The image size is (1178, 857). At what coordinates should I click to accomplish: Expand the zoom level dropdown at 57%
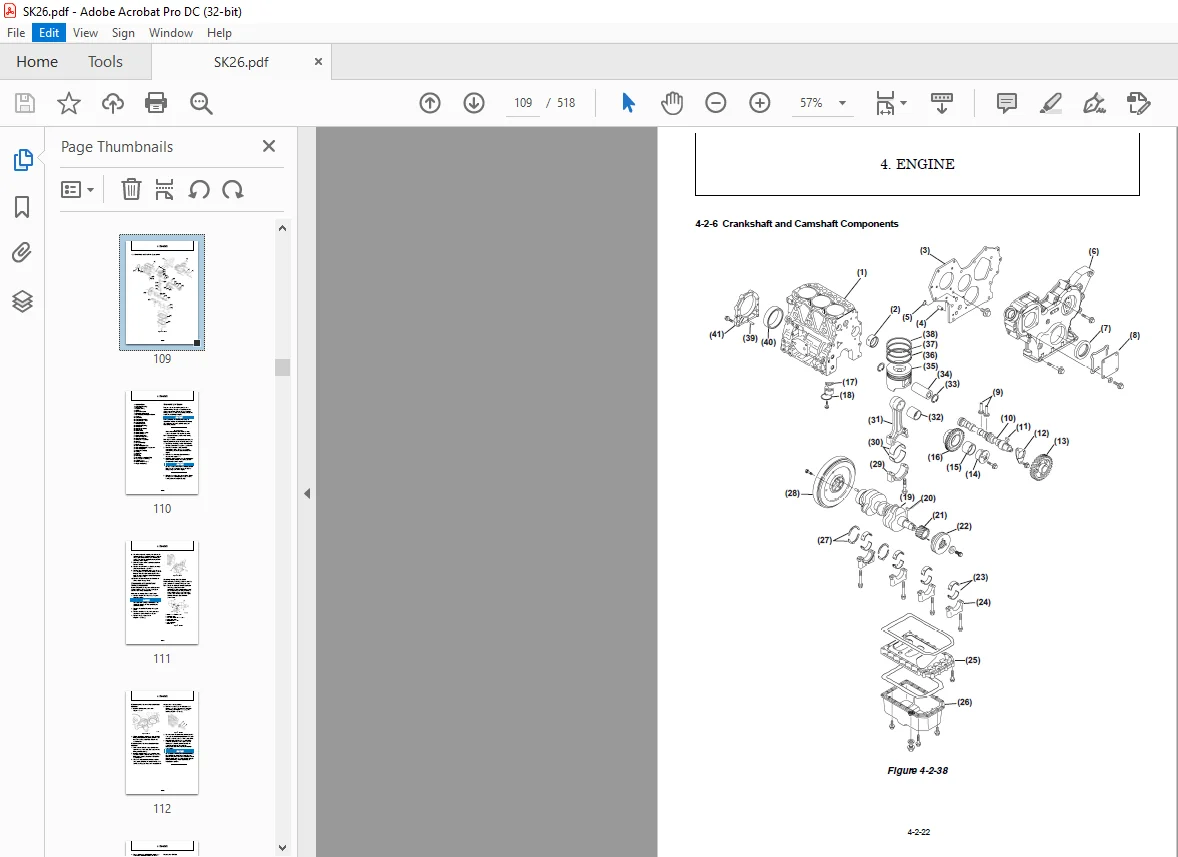click(x=842, y=103)
